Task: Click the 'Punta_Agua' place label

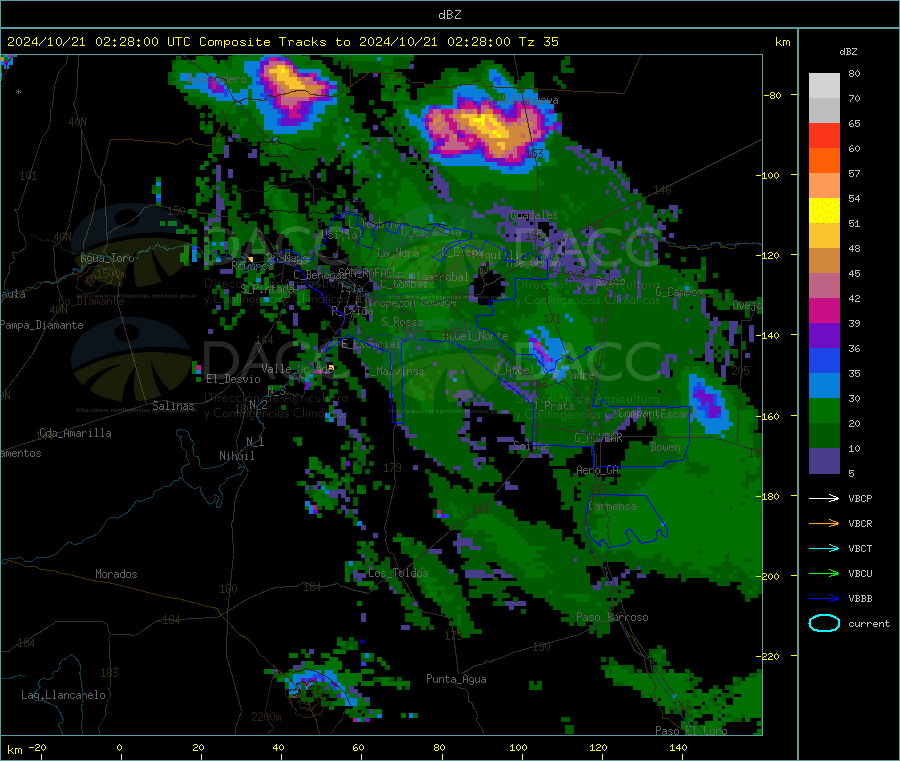Action: tap(456, 679)
